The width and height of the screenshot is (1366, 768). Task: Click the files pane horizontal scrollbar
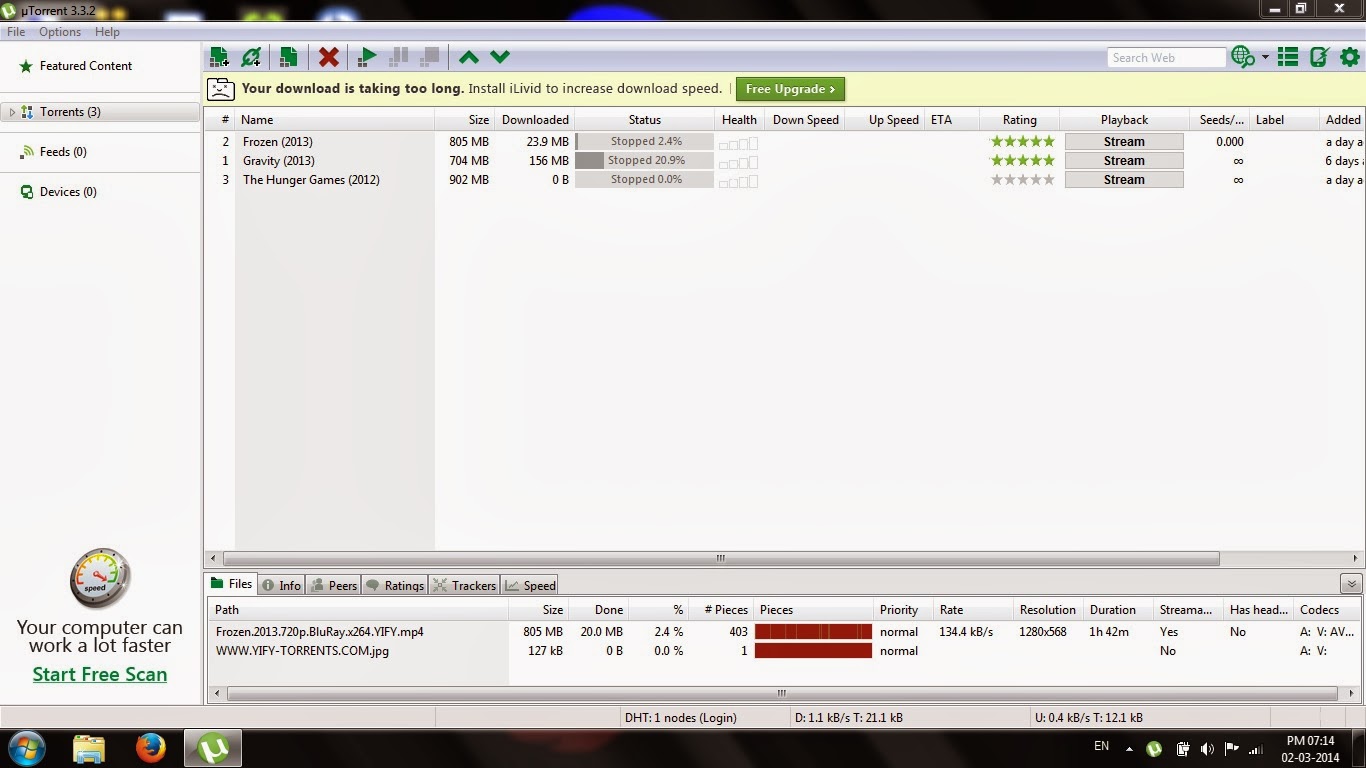tap(782, 693)
